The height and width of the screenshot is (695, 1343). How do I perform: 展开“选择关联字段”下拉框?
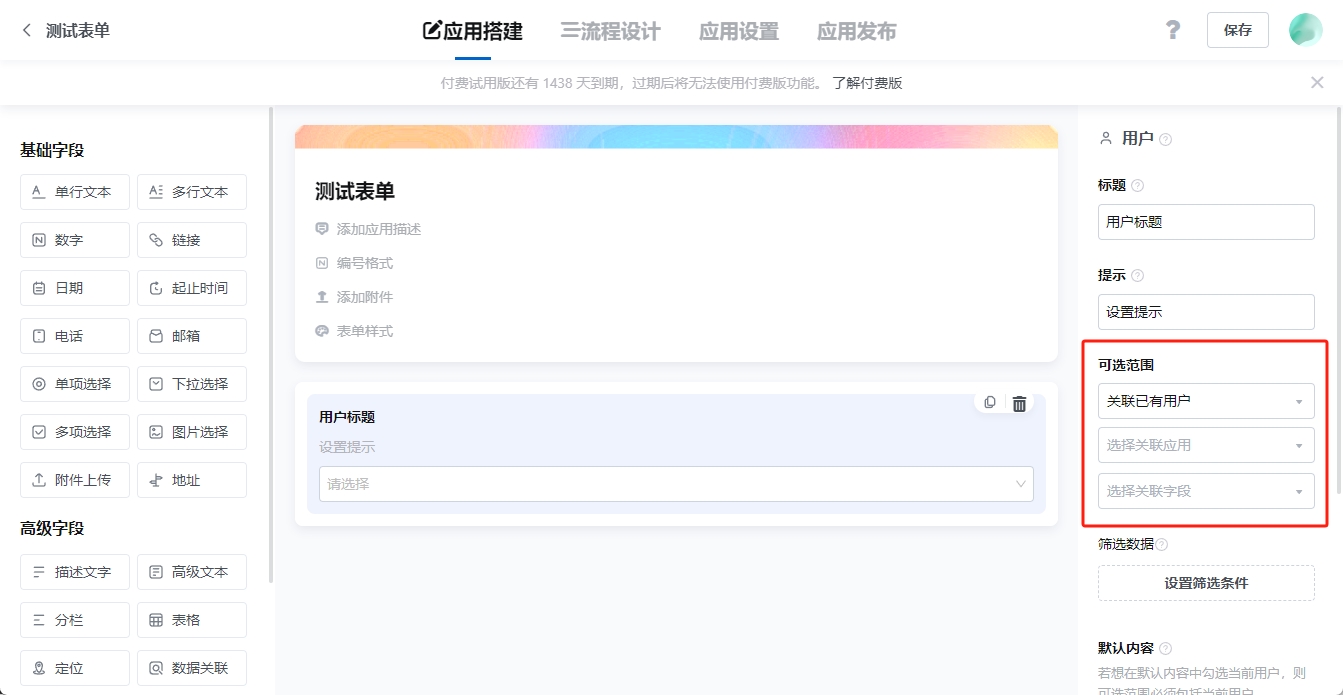[x=1205, y=491]
